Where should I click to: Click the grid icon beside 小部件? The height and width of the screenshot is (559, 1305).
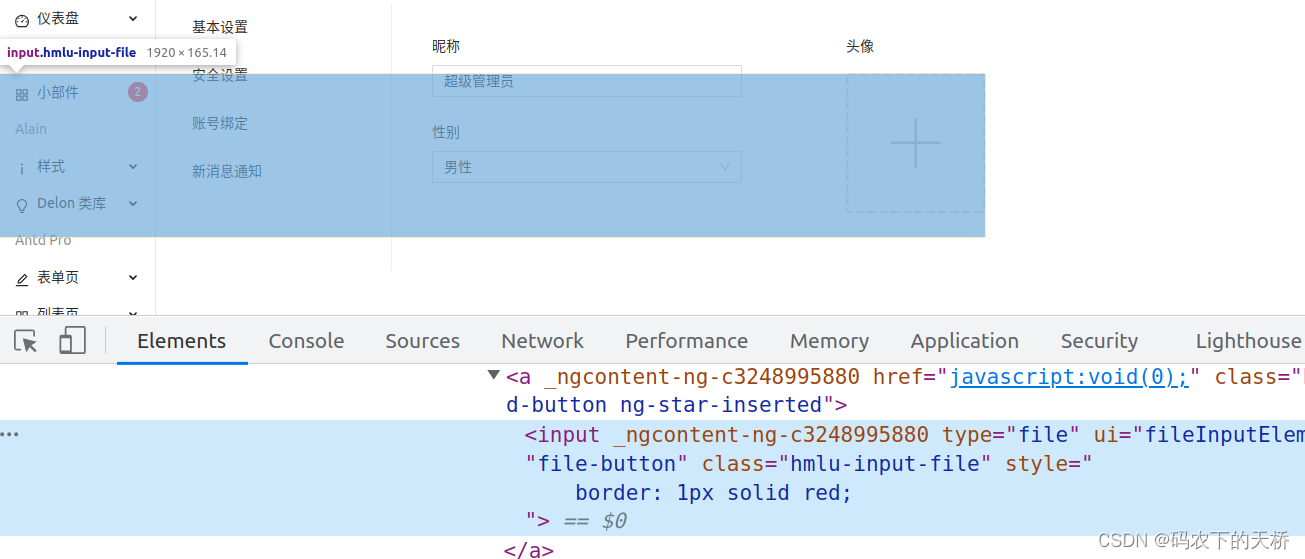[x=22, y=94]
